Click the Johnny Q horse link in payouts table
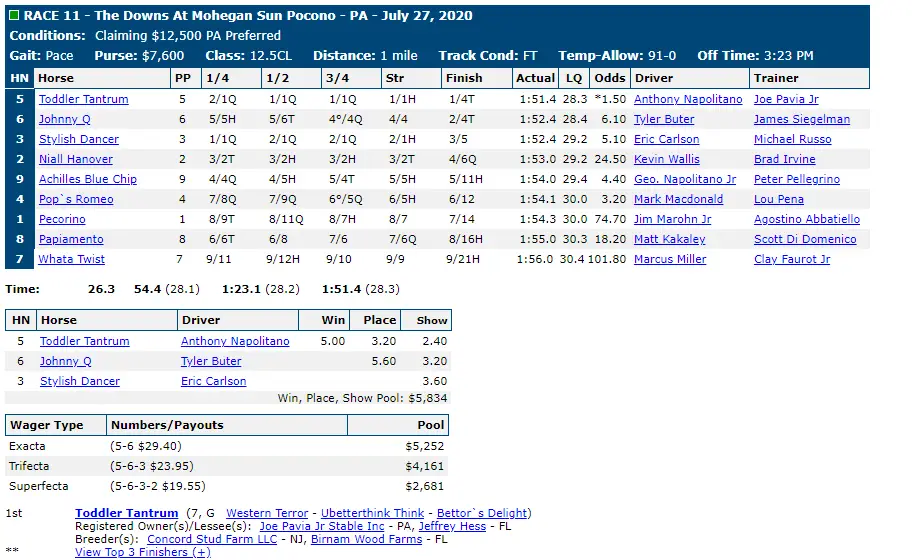921x560 pixels. [x=66, y=361]
